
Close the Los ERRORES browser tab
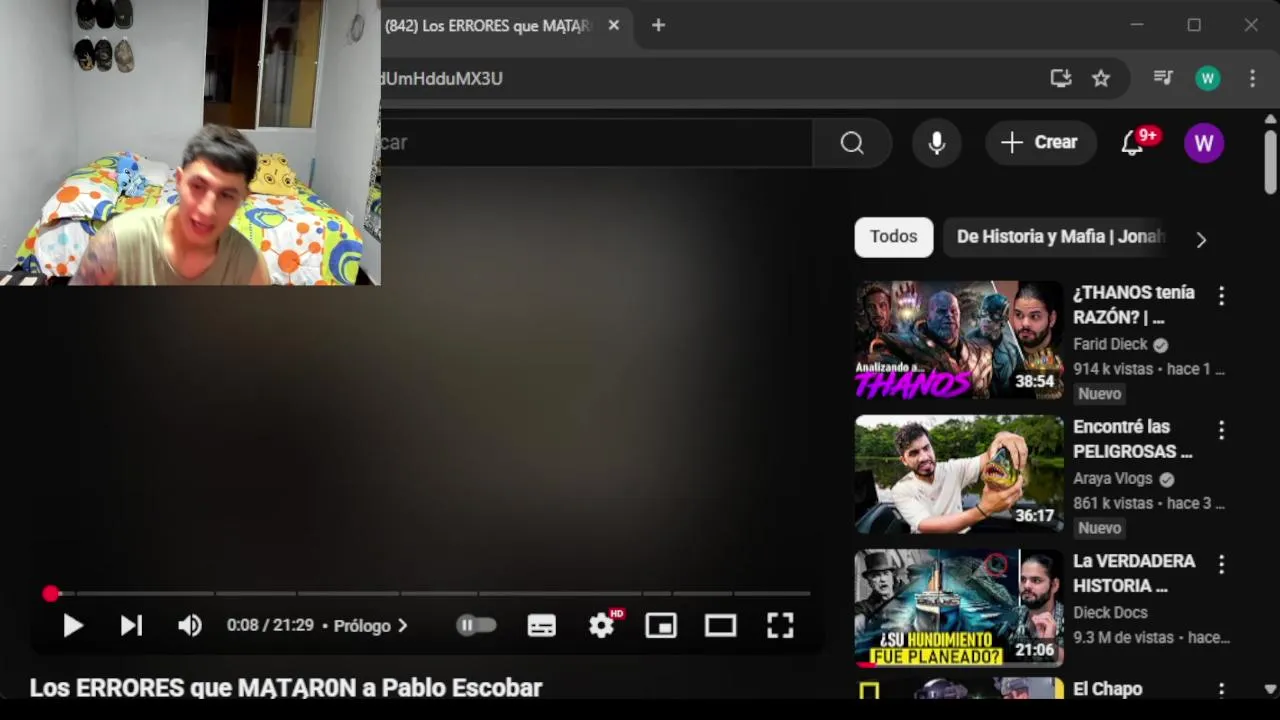point(614,25)
